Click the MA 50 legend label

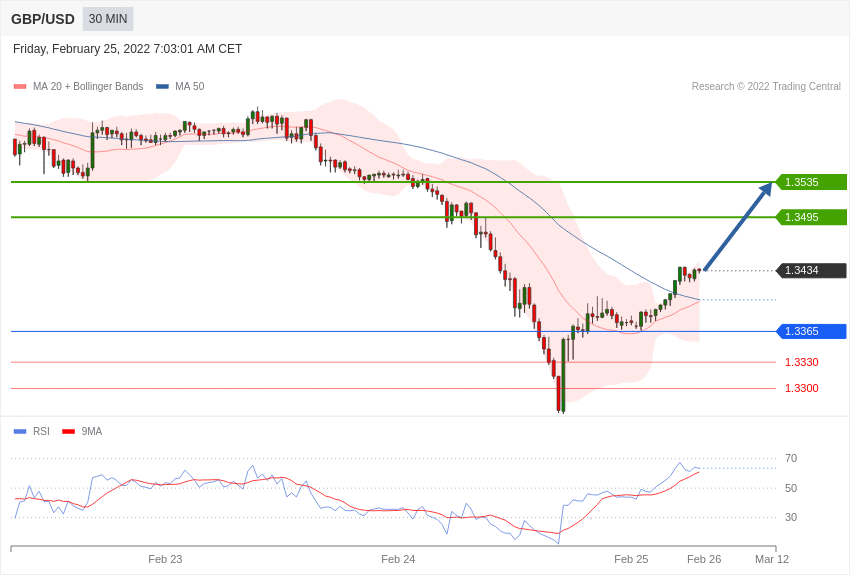(190, 86)
